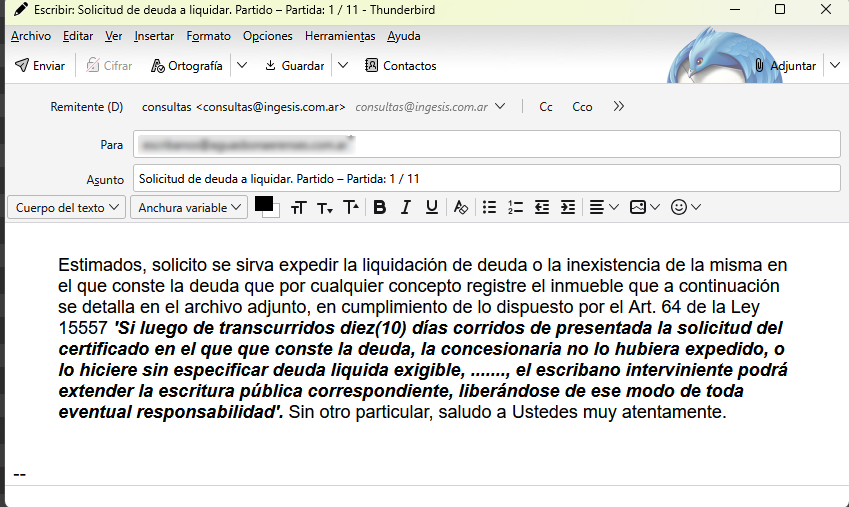
Task: Toggle underline formatting
Action: (x=431, y=208)
